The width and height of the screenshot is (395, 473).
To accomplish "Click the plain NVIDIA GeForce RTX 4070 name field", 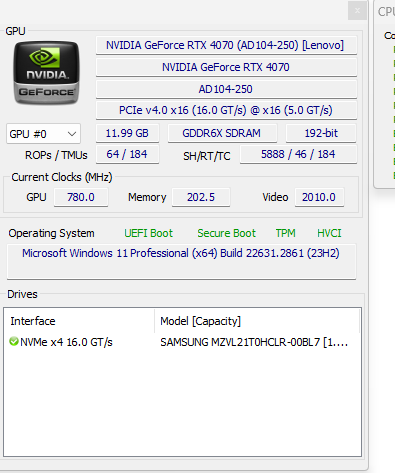I will 226,67.
